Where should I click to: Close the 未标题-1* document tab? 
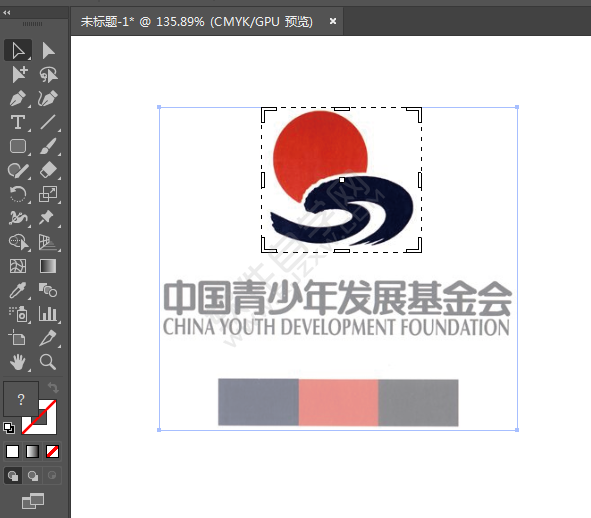click(x=333, y=21)
